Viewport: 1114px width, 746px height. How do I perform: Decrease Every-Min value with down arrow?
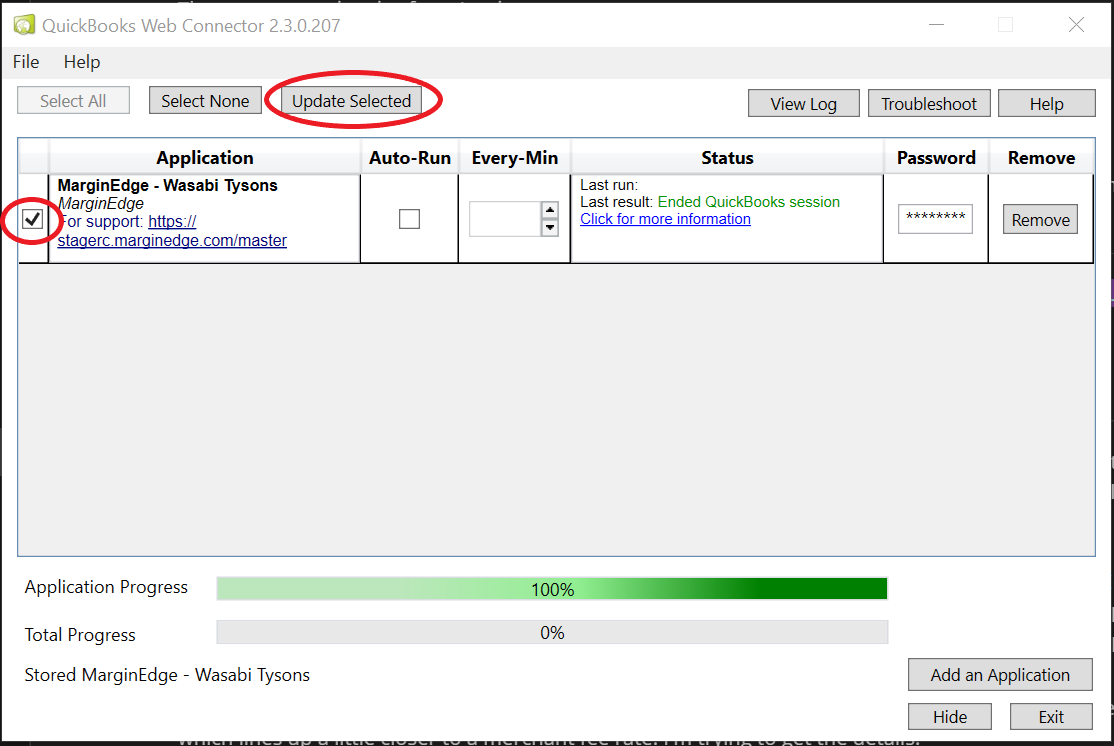click(549, 228)
